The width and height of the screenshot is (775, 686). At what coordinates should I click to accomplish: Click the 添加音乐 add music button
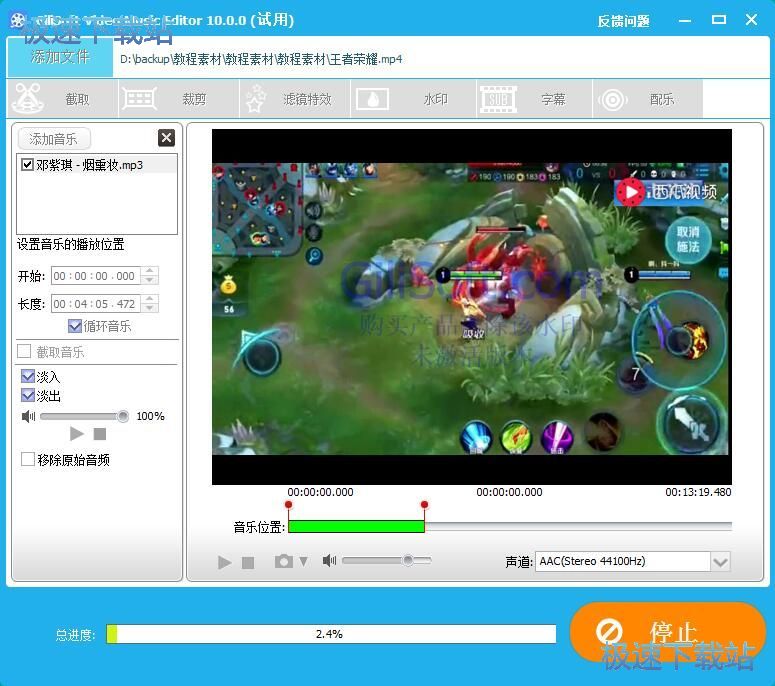54,139
